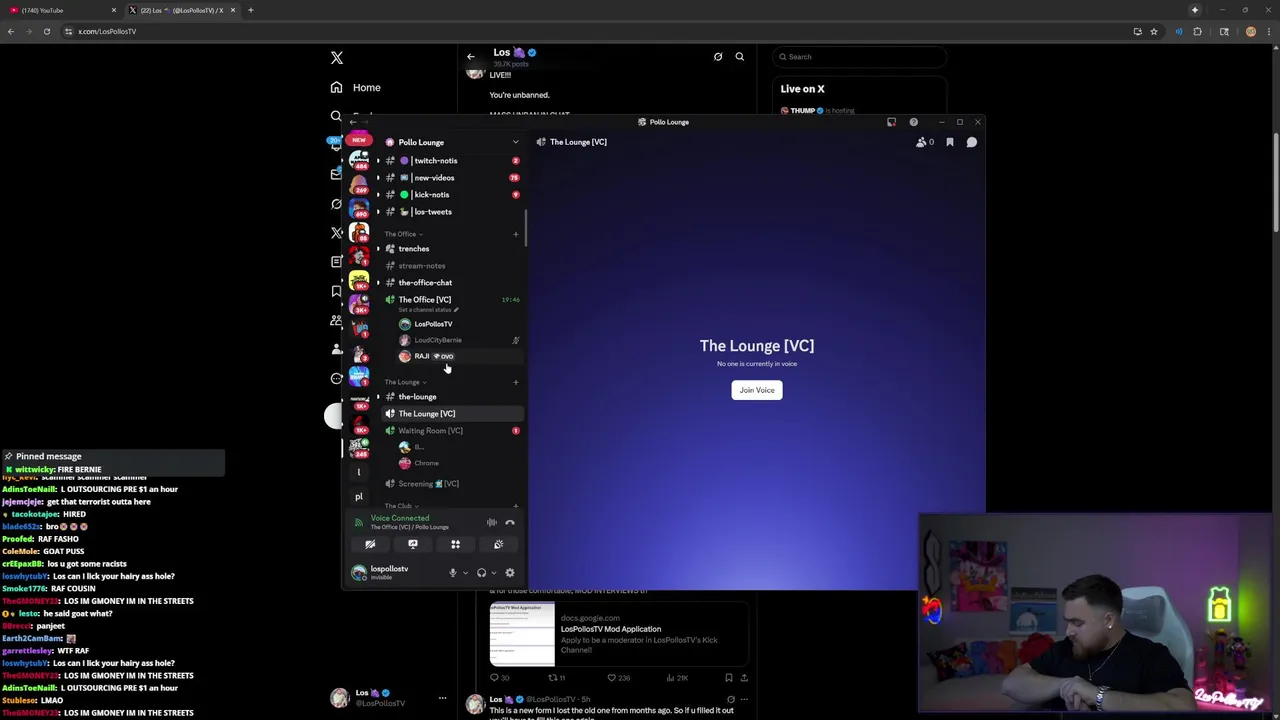This screenshot has width=1280, height=720.
Task: Open the soundboard button
Action: tap(498, 544)
